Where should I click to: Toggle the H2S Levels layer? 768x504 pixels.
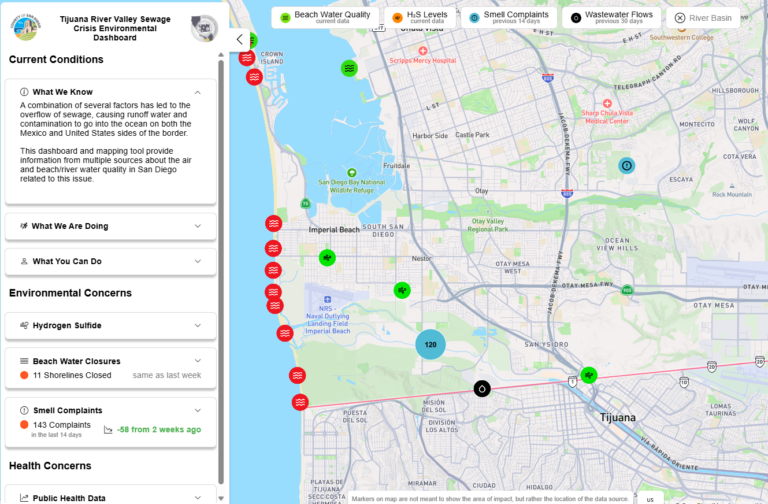(x=420, y=18)
